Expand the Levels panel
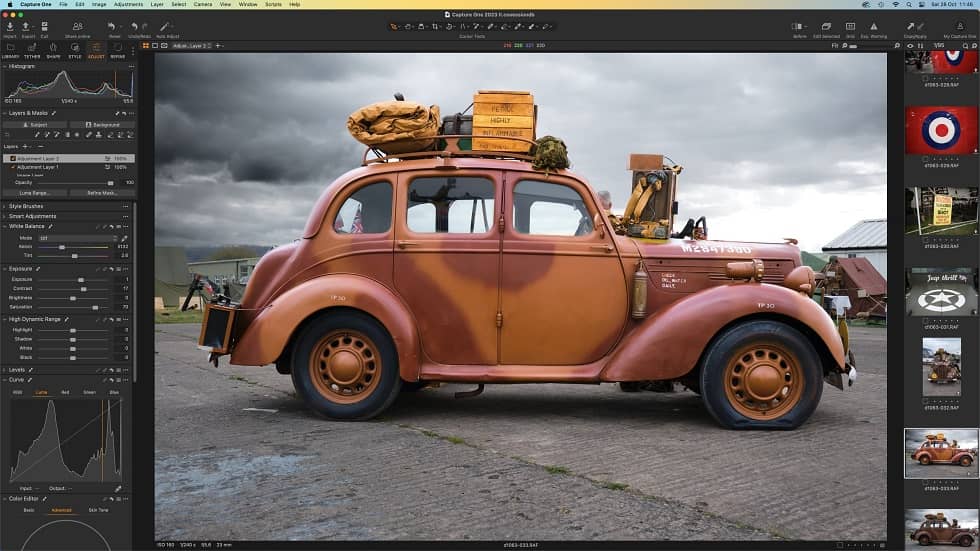This screenshot has width=980, height=551. click(x=4, y=370)
